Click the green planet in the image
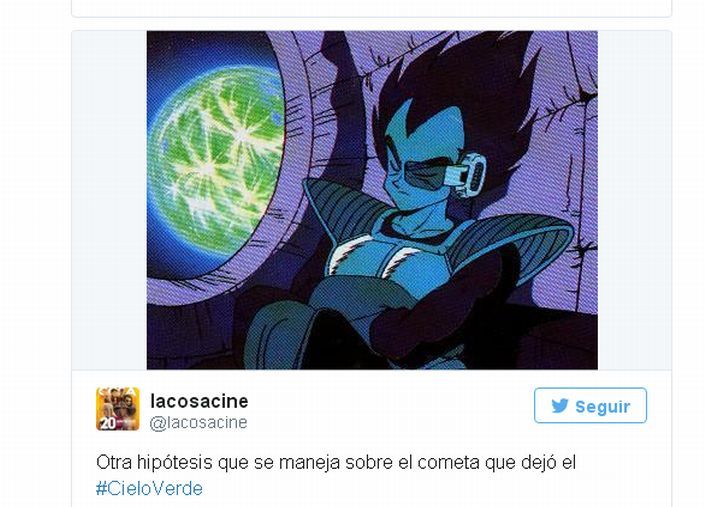Image resolution: width=706 pixels, height=507 pixels. click(x=216, y=160)
